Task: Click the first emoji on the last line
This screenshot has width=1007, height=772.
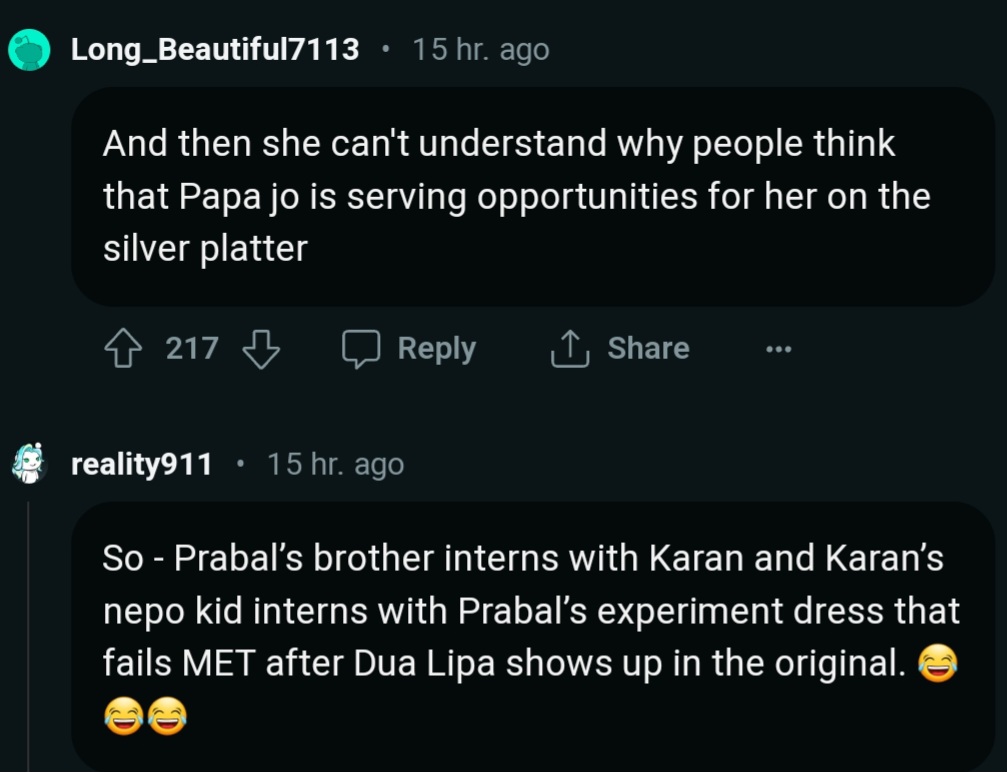Action: [122, 716]
